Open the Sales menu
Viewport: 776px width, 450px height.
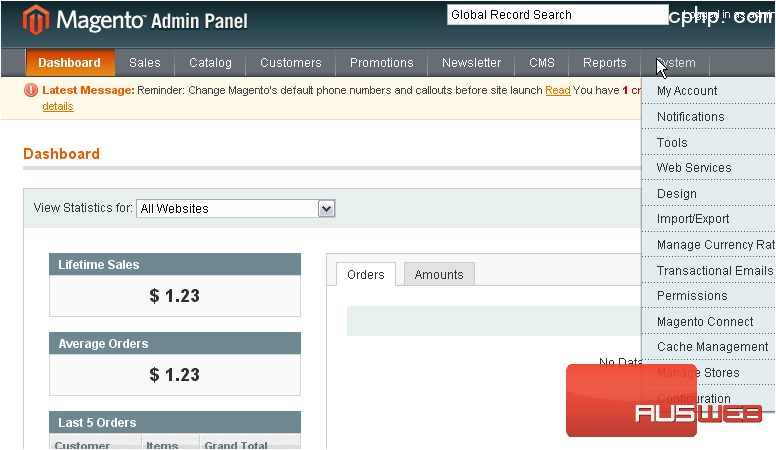coord(145,63)
